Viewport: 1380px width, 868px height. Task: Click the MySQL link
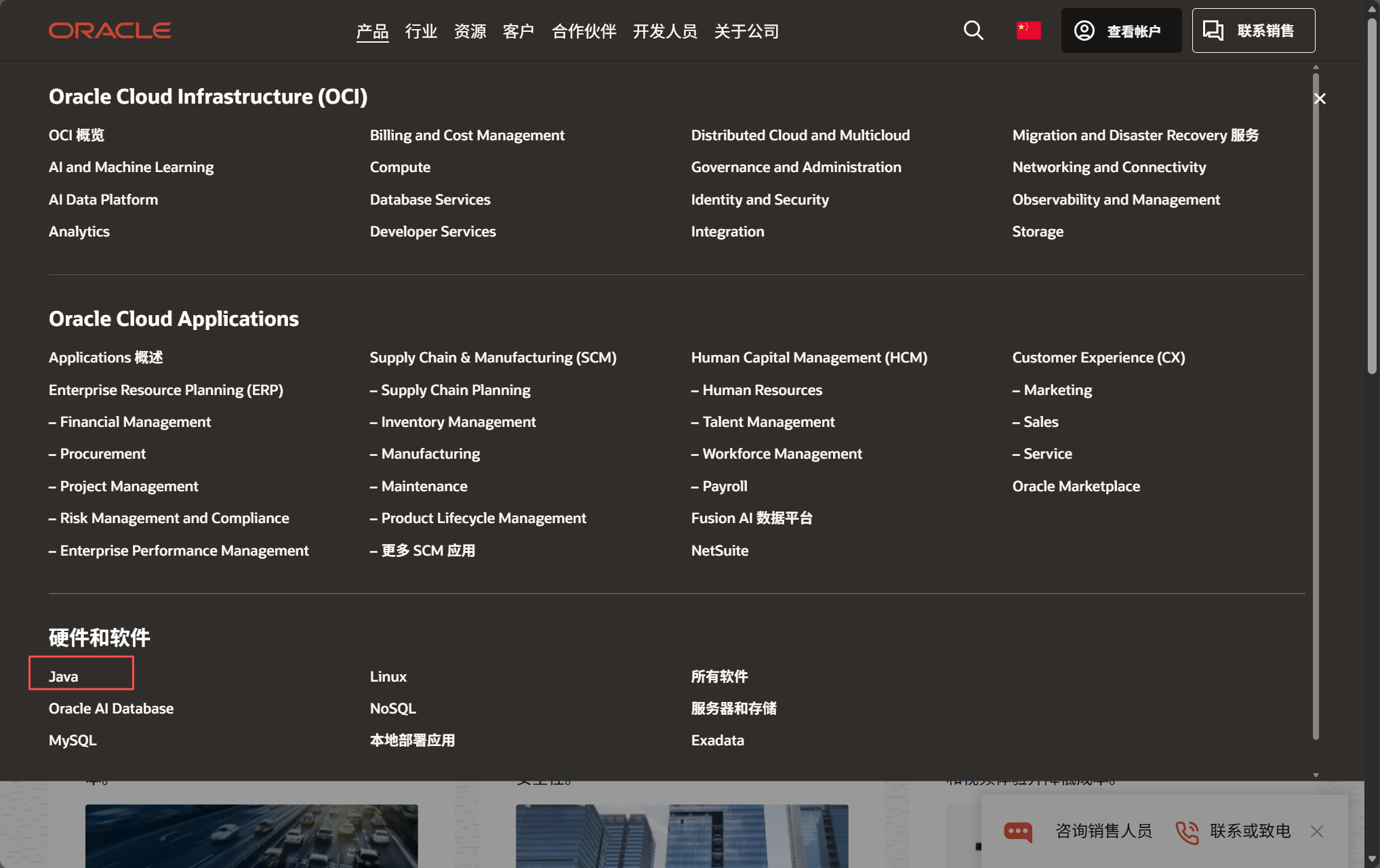point(72,740)
